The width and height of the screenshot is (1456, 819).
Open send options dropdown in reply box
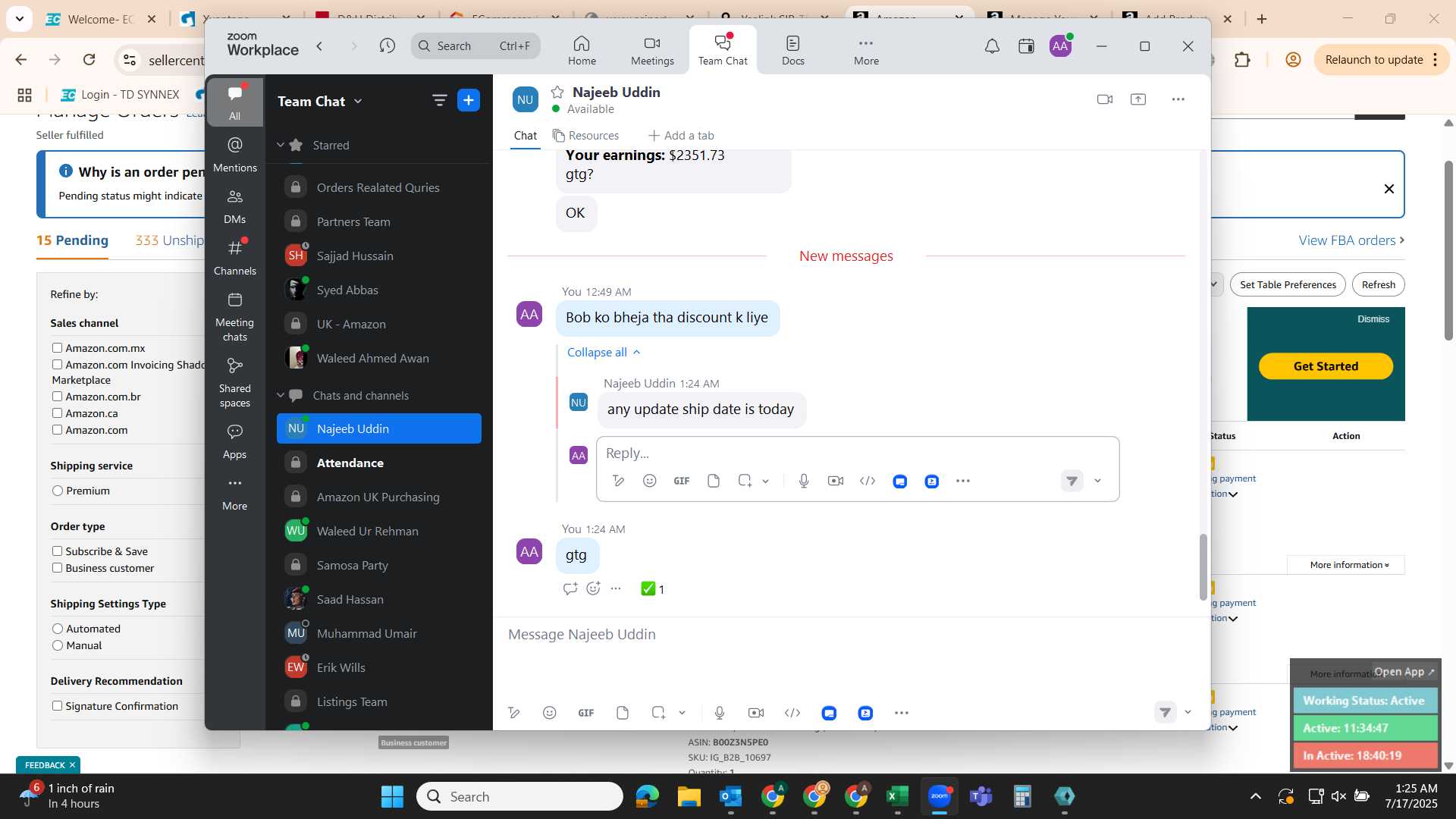(x=1097, y=481)
